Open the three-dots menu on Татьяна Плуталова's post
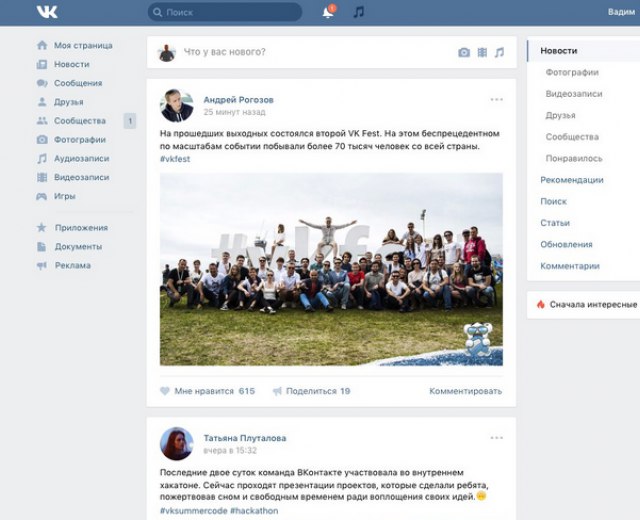The width and height of the screenshot is (640, 520). pyautogui.click(x=497, y=438)
